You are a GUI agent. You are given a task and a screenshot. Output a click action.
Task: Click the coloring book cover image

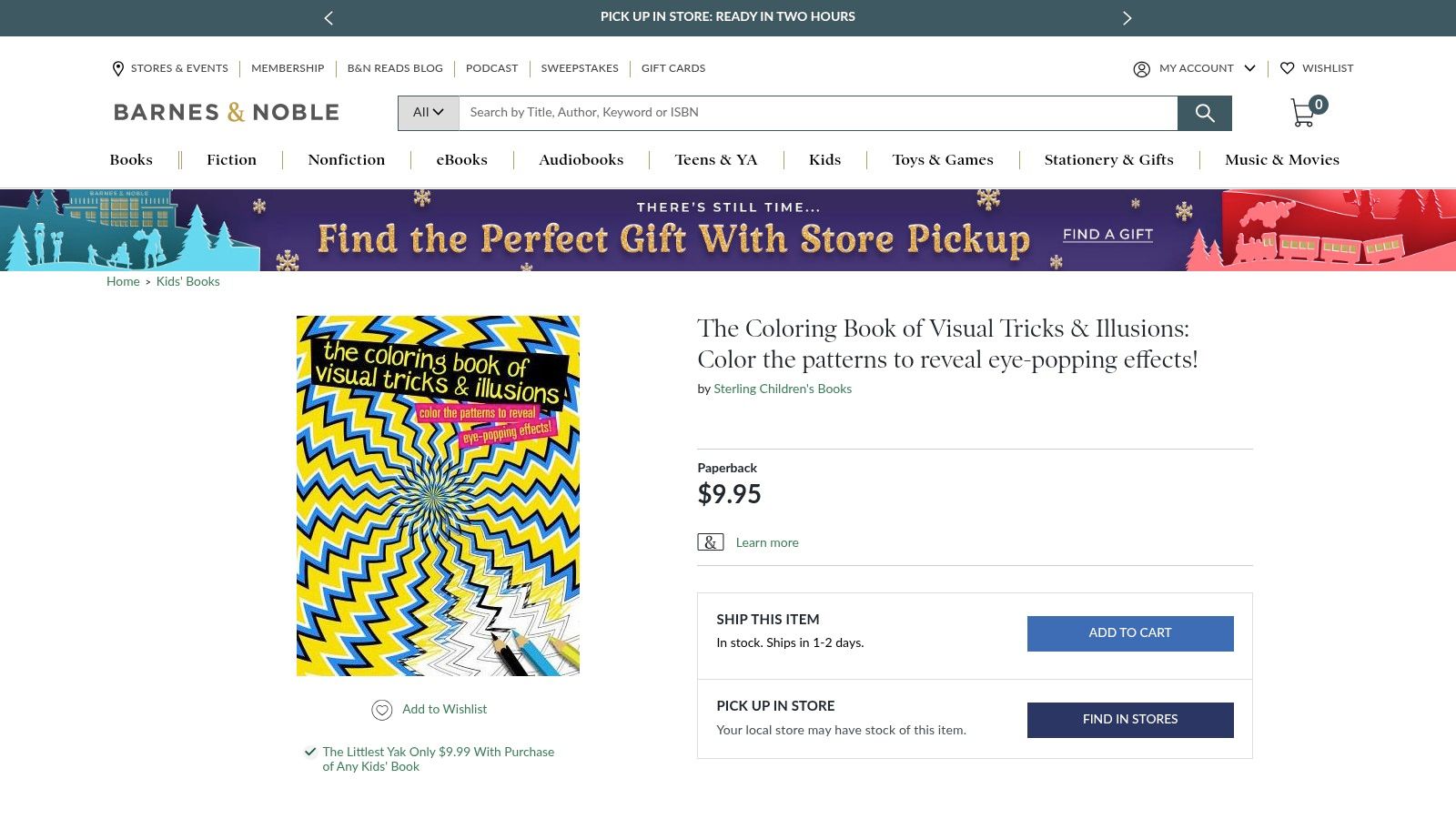438,495
